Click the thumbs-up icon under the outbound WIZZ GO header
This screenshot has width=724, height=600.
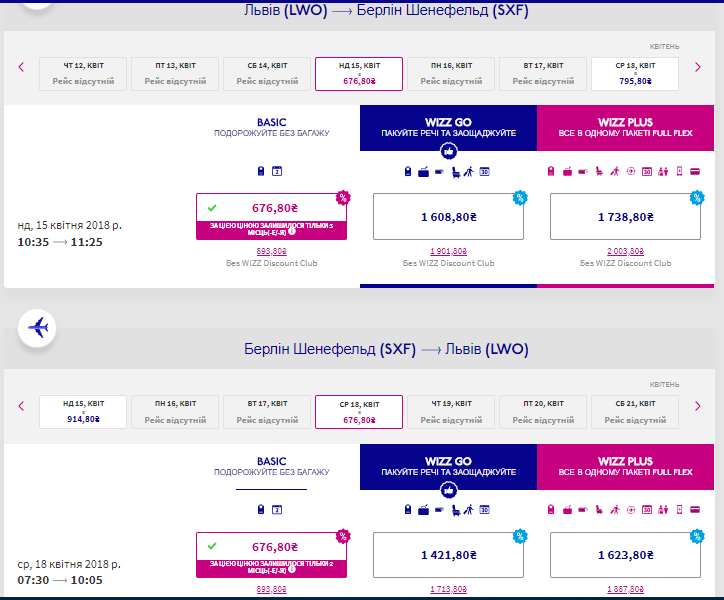click(448, 151)
